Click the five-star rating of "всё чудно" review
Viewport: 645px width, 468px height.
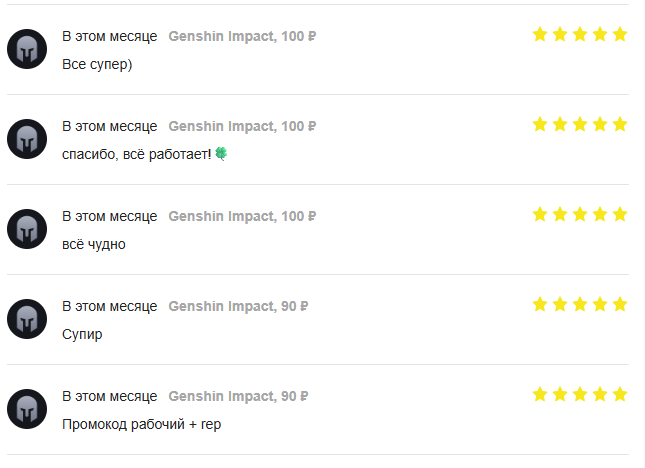[x=580, y=215]
